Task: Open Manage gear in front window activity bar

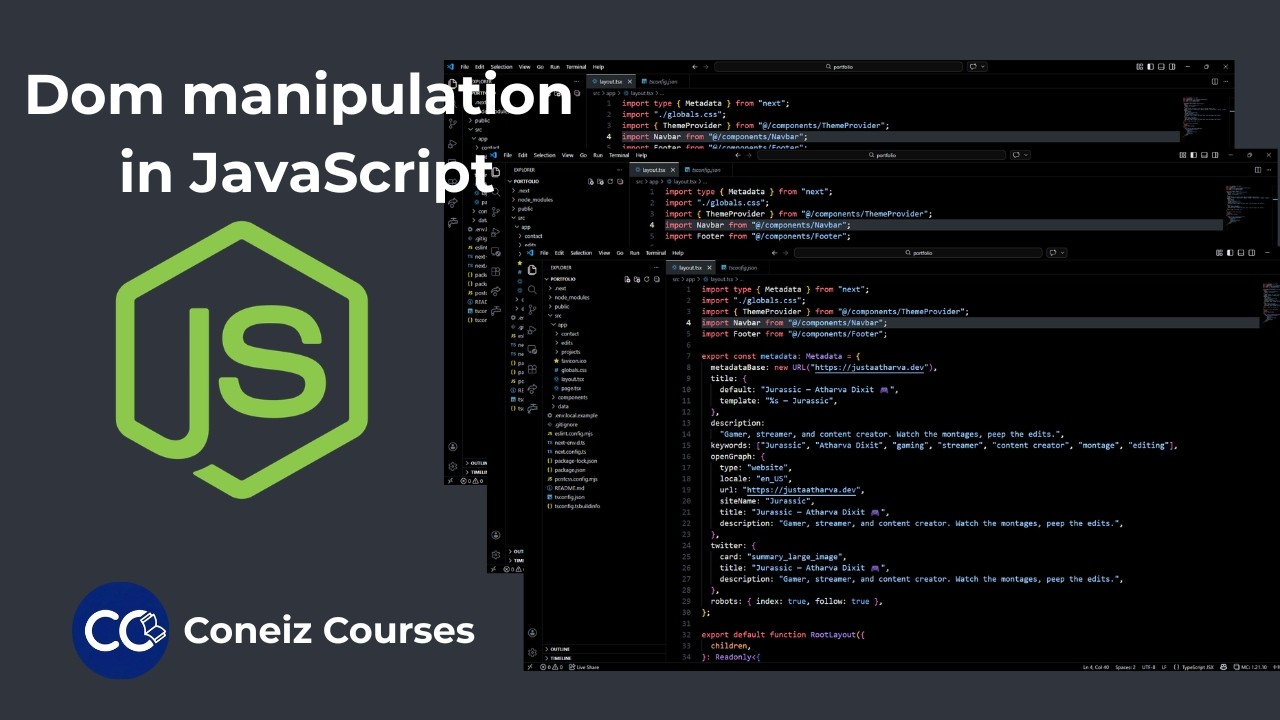Action: pyautogui.click(x=532, y=652)
